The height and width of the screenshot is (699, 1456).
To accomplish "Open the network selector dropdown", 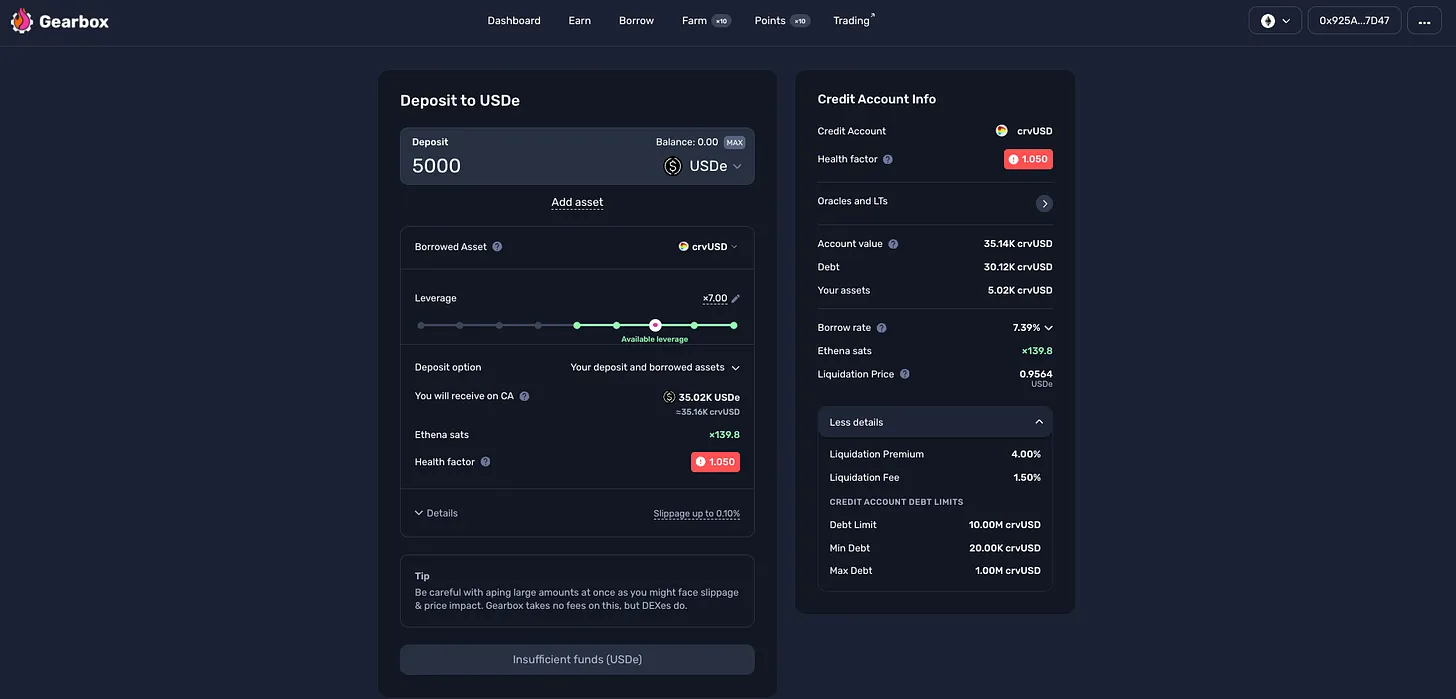I will (x=1275, y=21).
